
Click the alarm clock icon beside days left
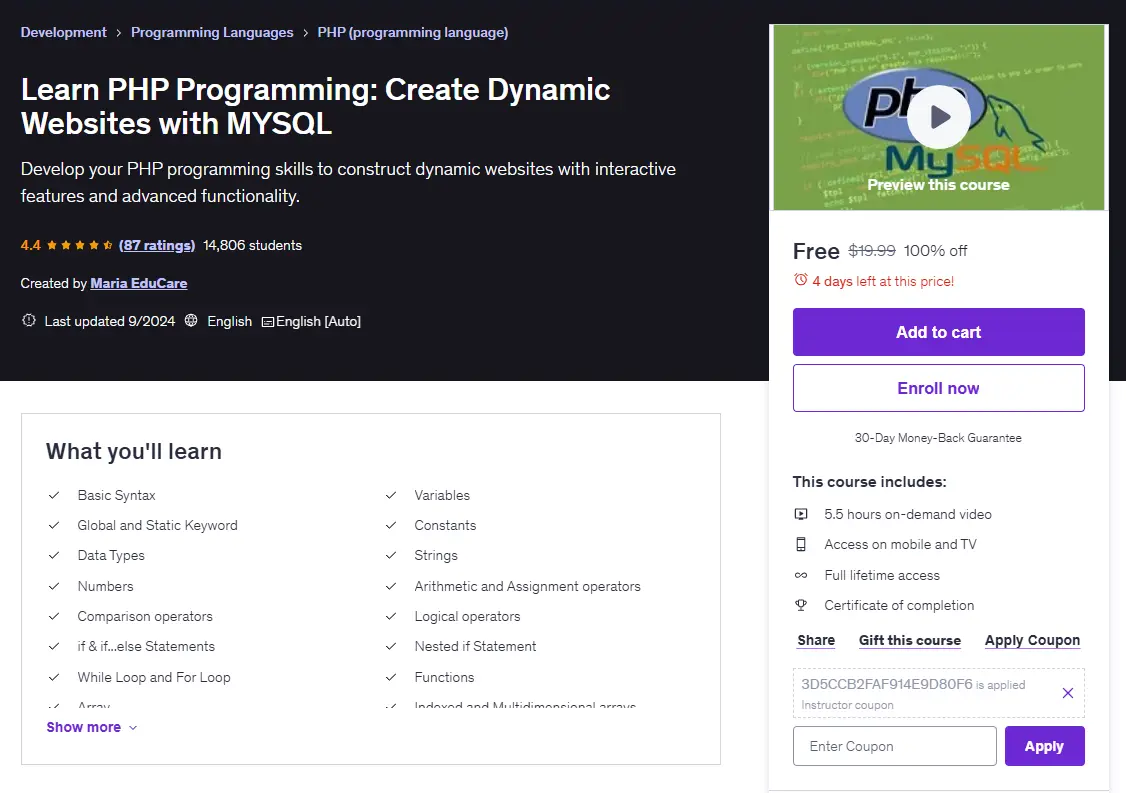tap(801, 280)
